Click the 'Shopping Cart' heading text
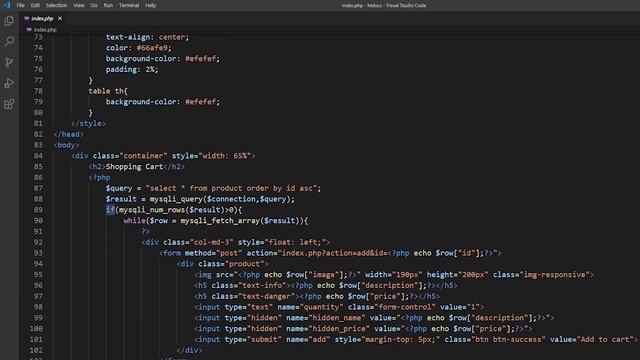 tap(134, 167)
